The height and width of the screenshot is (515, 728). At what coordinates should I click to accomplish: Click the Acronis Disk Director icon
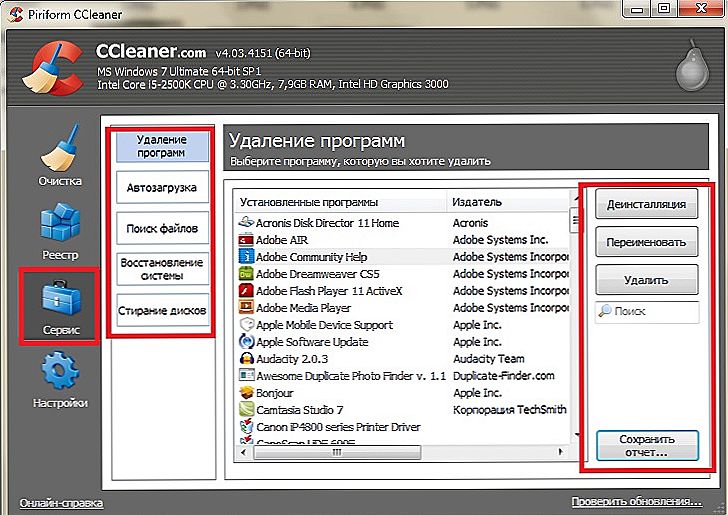(x=246, y=222)
